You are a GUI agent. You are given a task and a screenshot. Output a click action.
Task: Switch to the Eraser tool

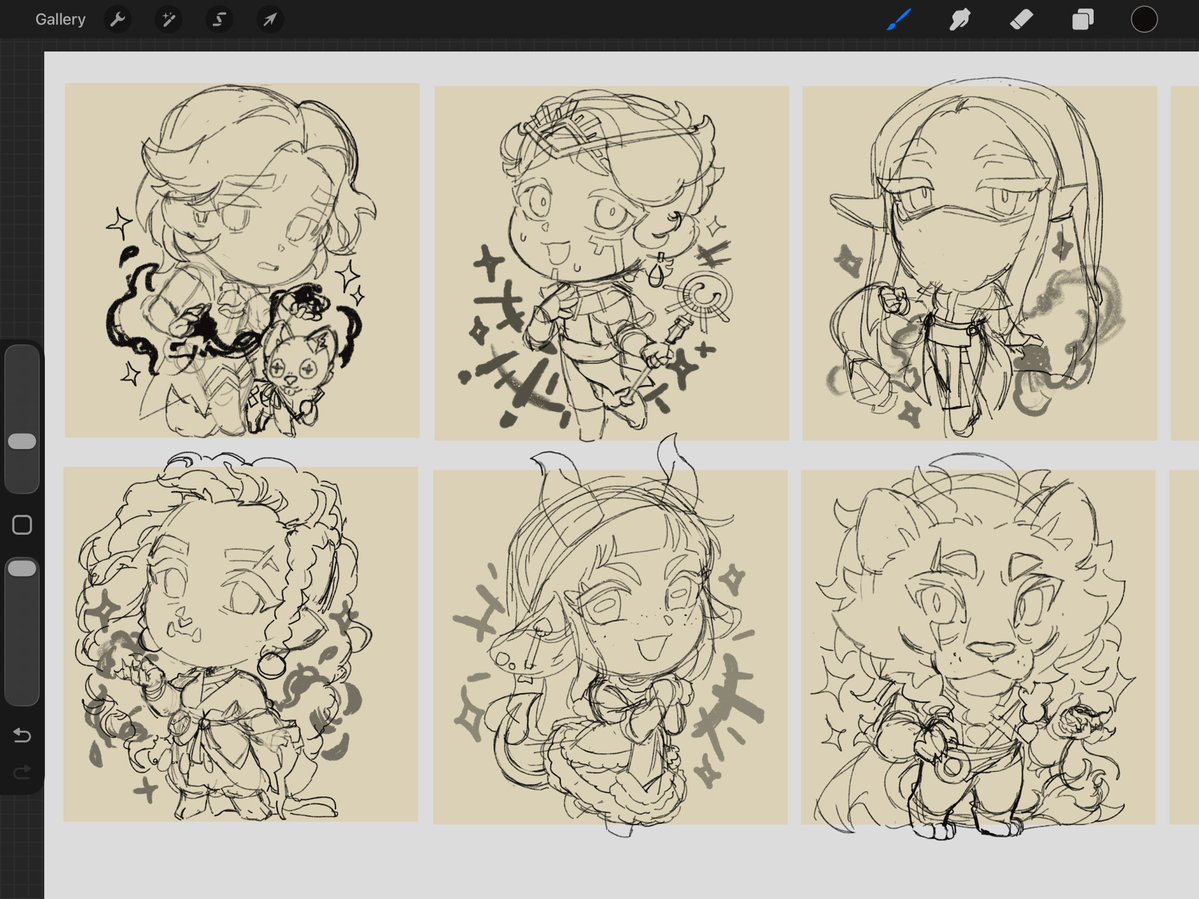click(x=1021, y=19)
